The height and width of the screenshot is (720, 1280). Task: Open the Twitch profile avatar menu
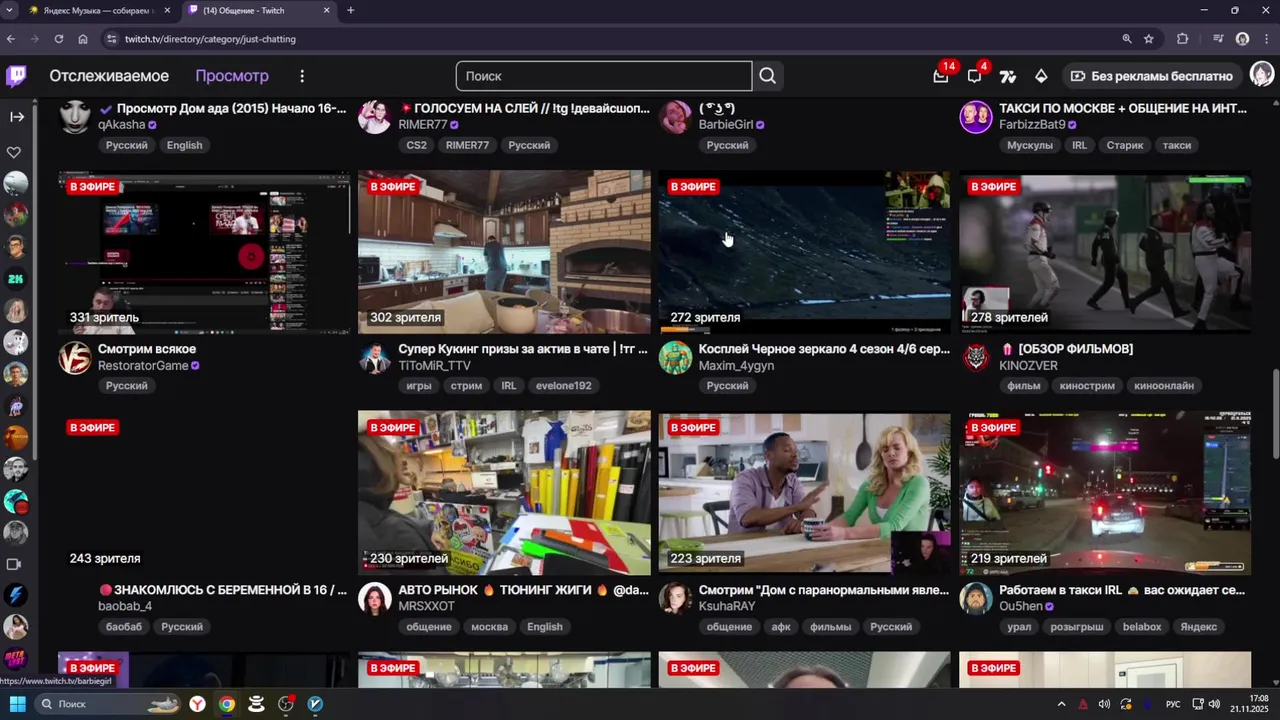tap(1262, 76)
